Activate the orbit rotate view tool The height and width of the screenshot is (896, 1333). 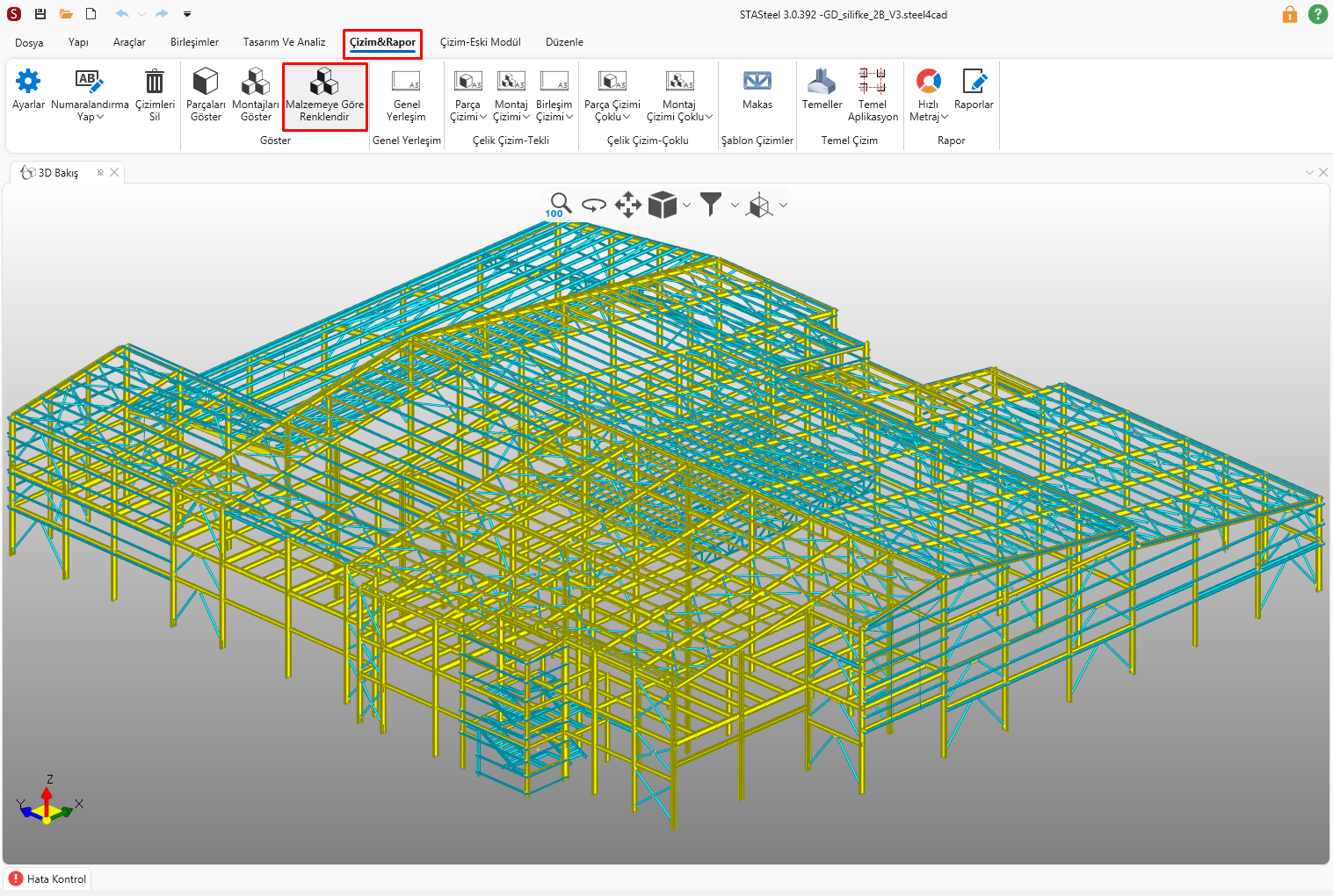click(x=594, y=206)
